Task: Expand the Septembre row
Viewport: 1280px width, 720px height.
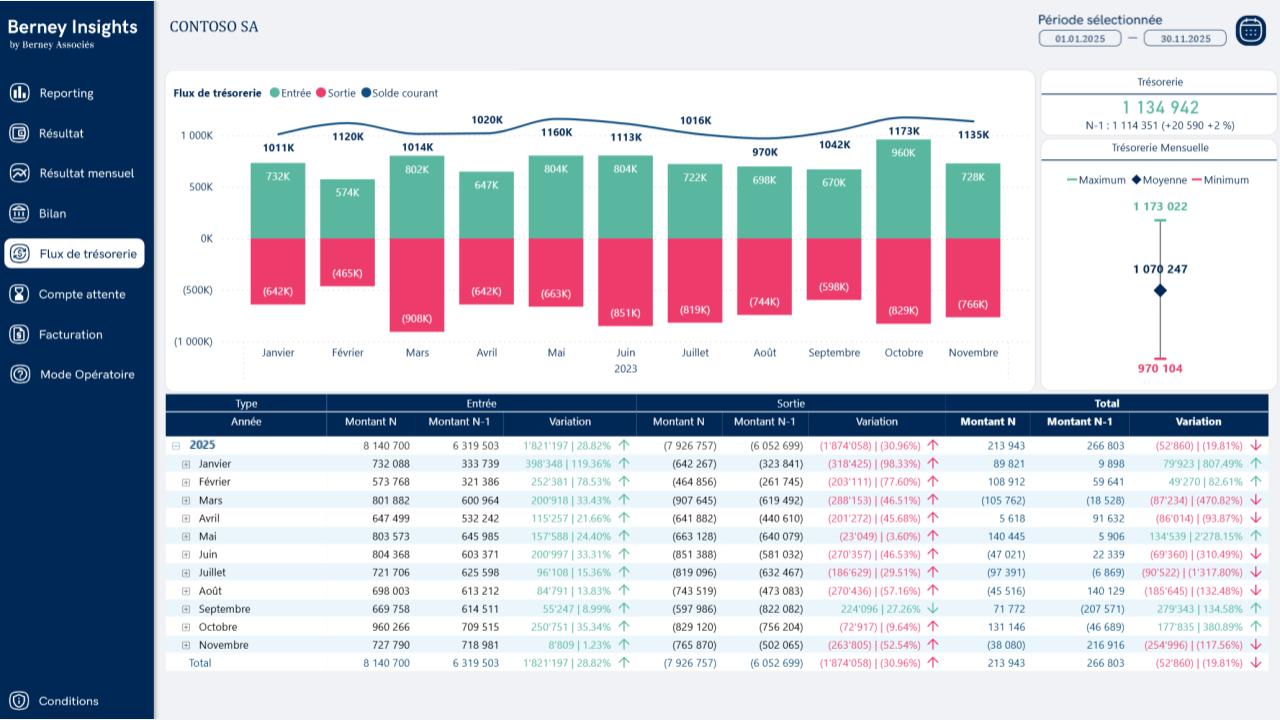Action: click(185, 609)
